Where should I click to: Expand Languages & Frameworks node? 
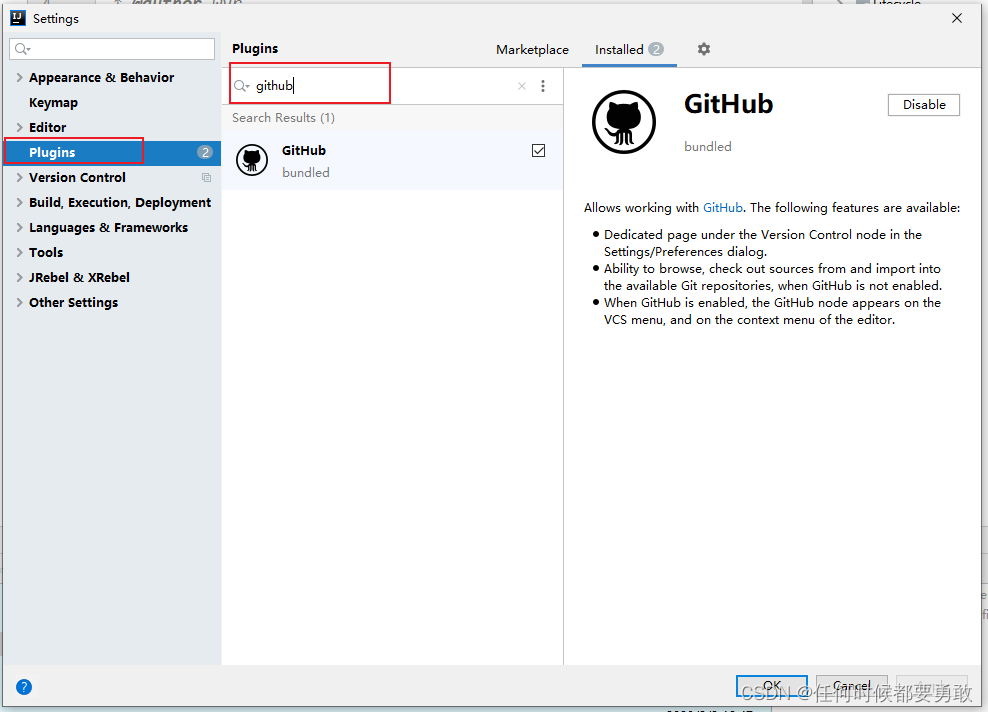[20, 227]
